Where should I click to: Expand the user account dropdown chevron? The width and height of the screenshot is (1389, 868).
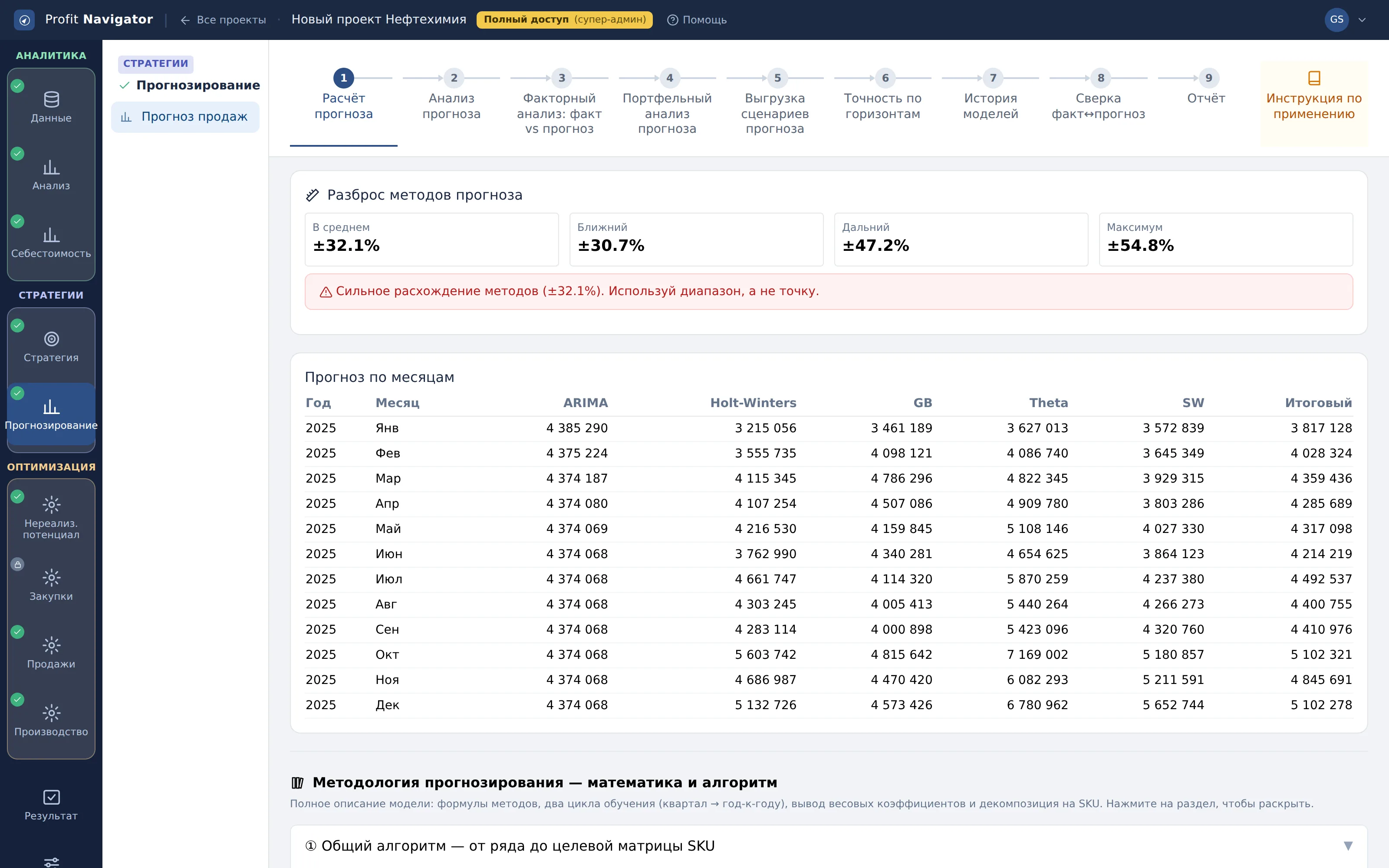pyautogui.click(x=1362, y=20)
